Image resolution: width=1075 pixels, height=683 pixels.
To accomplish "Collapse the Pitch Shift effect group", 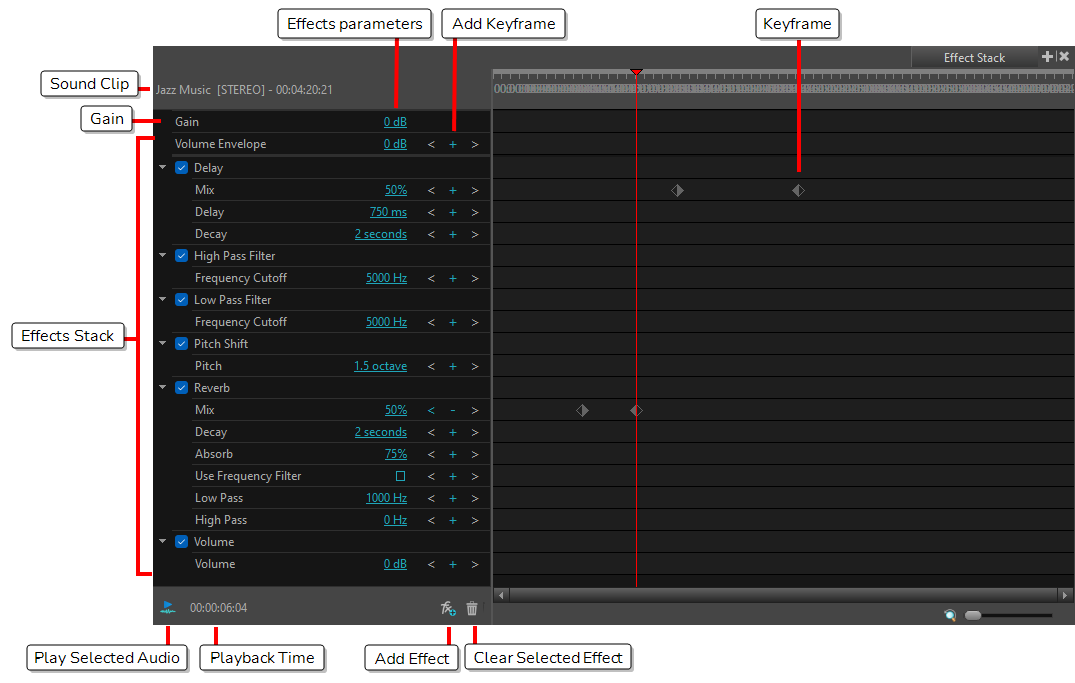I will click(163, 344).
